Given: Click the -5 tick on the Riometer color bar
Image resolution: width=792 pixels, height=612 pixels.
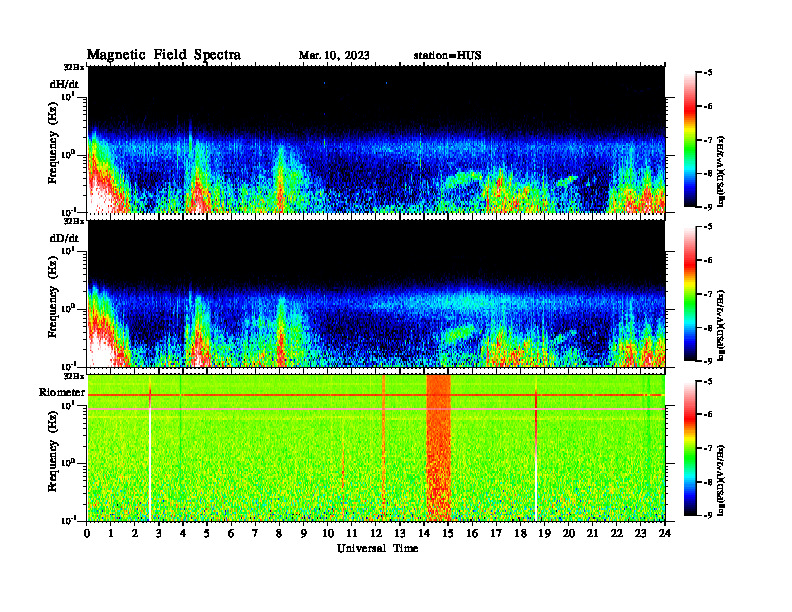Looking at the screenshot, I should pyautogui.click(x=708, y=382).
